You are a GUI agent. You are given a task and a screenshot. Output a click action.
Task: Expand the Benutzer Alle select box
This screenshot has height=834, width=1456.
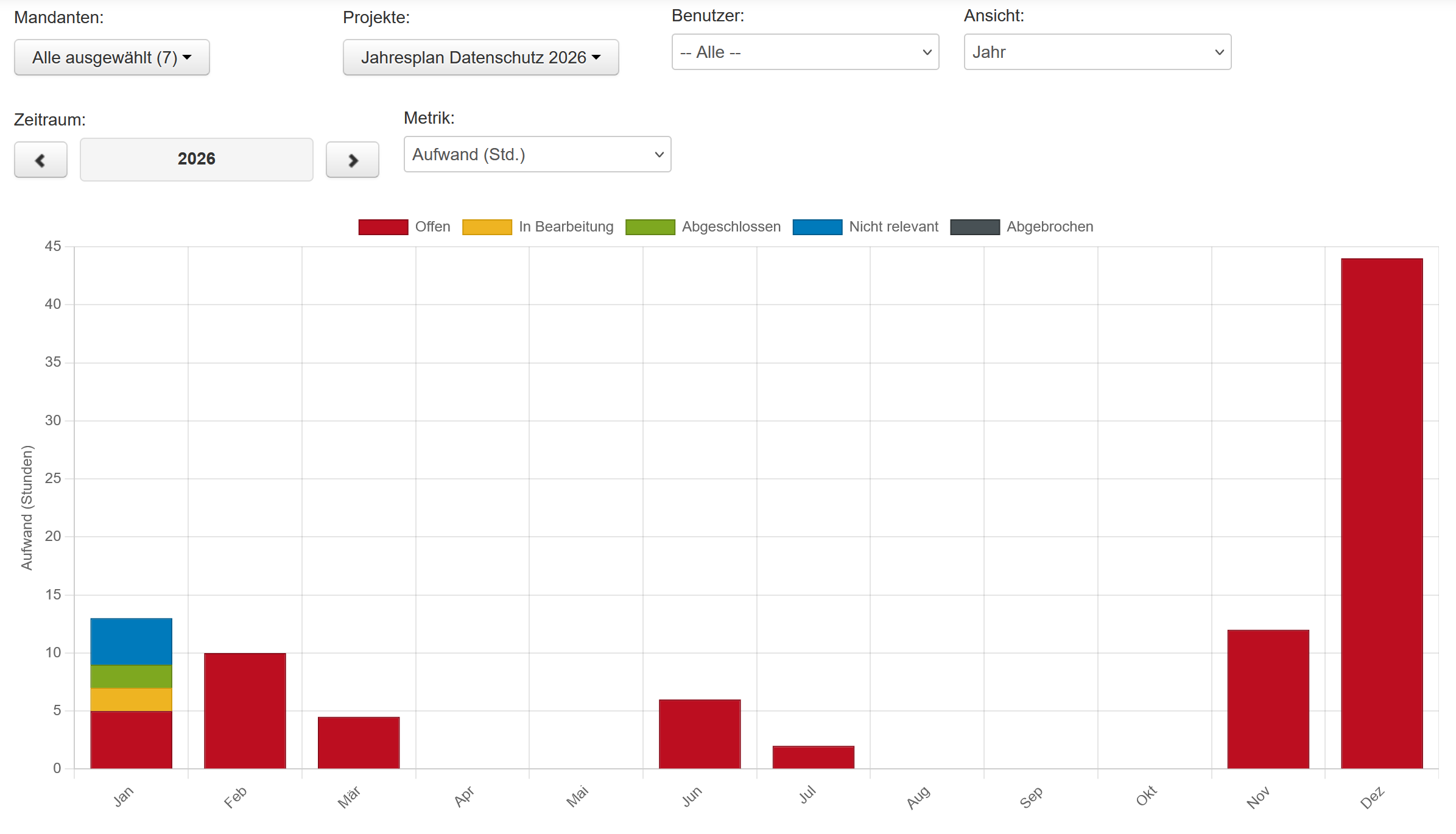(805, 52)
